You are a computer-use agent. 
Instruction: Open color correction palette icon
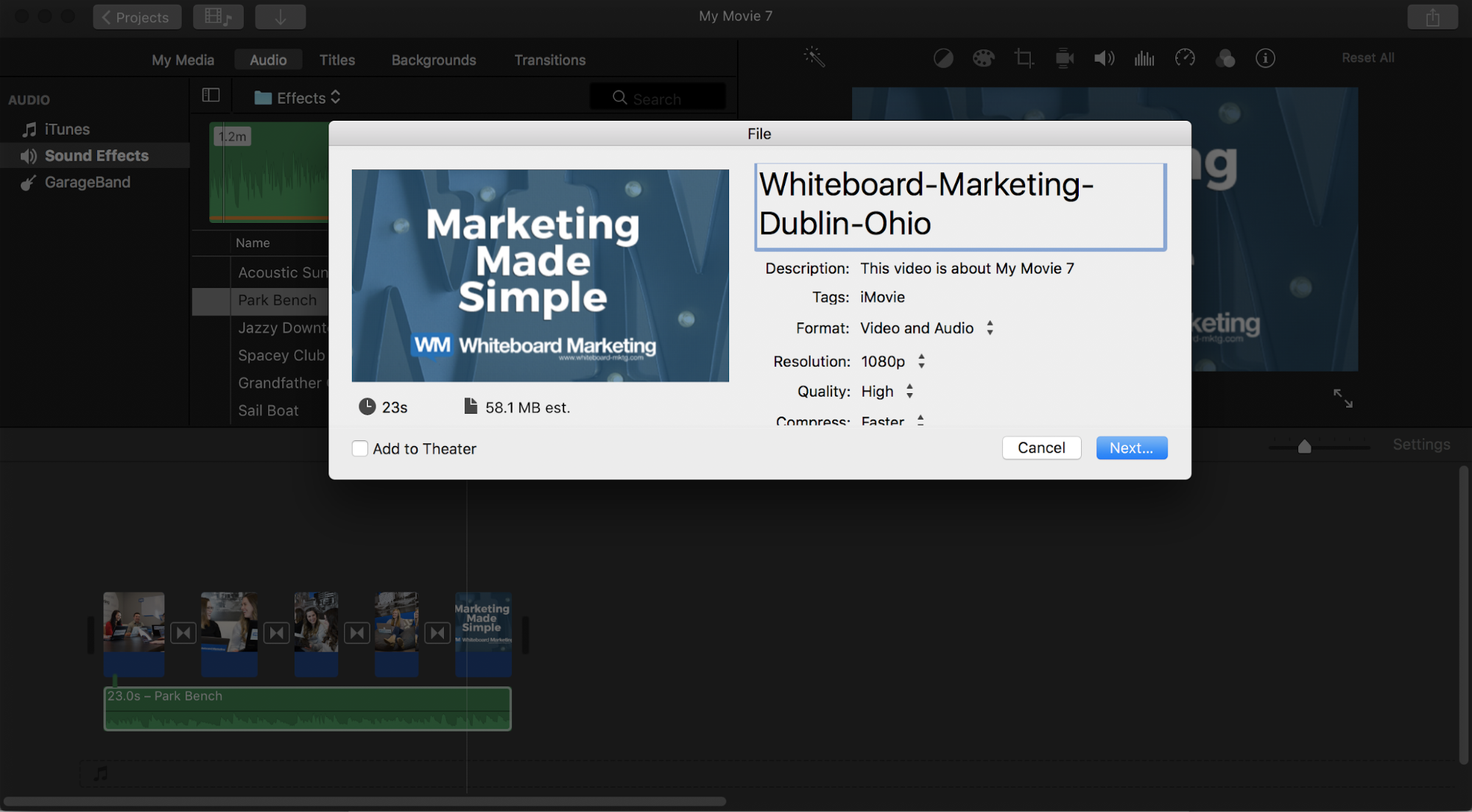pos(983,58)
